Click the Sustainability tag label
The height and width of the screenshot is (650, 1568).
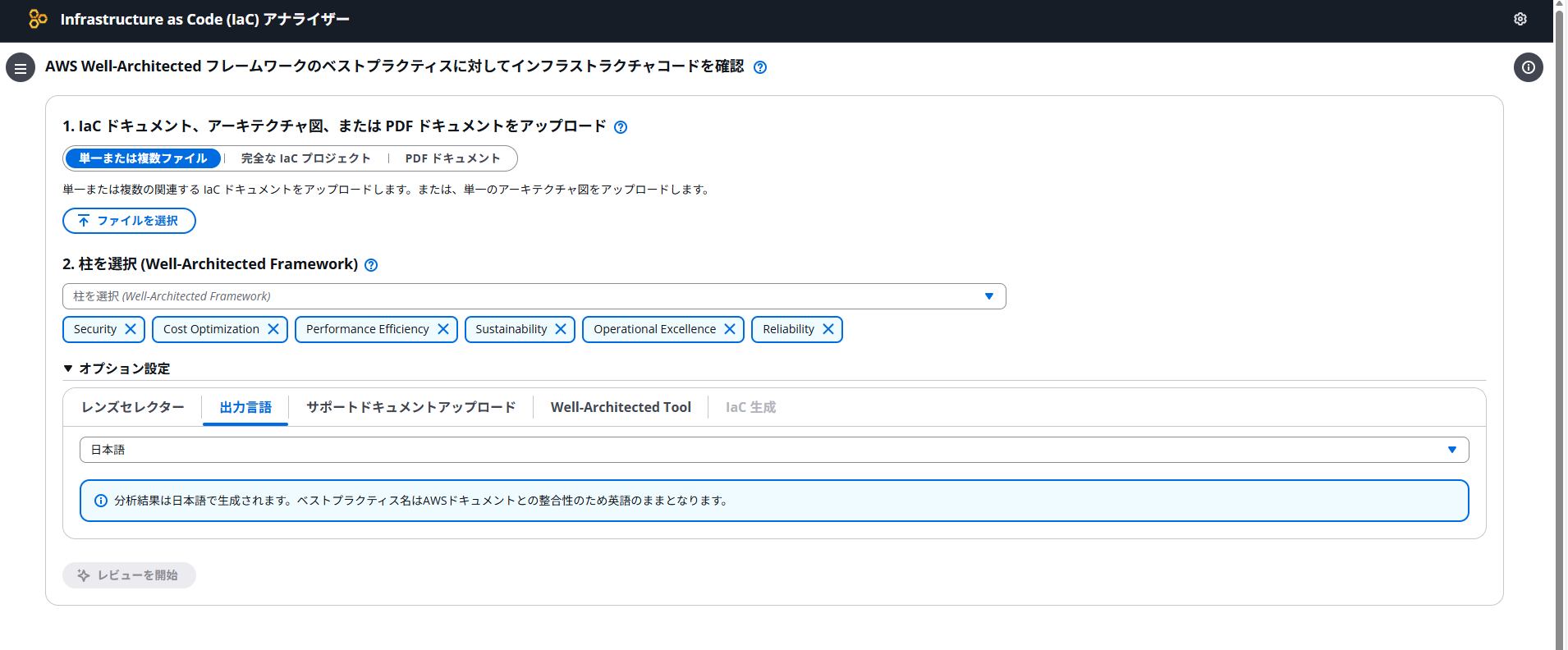point(511,329)
